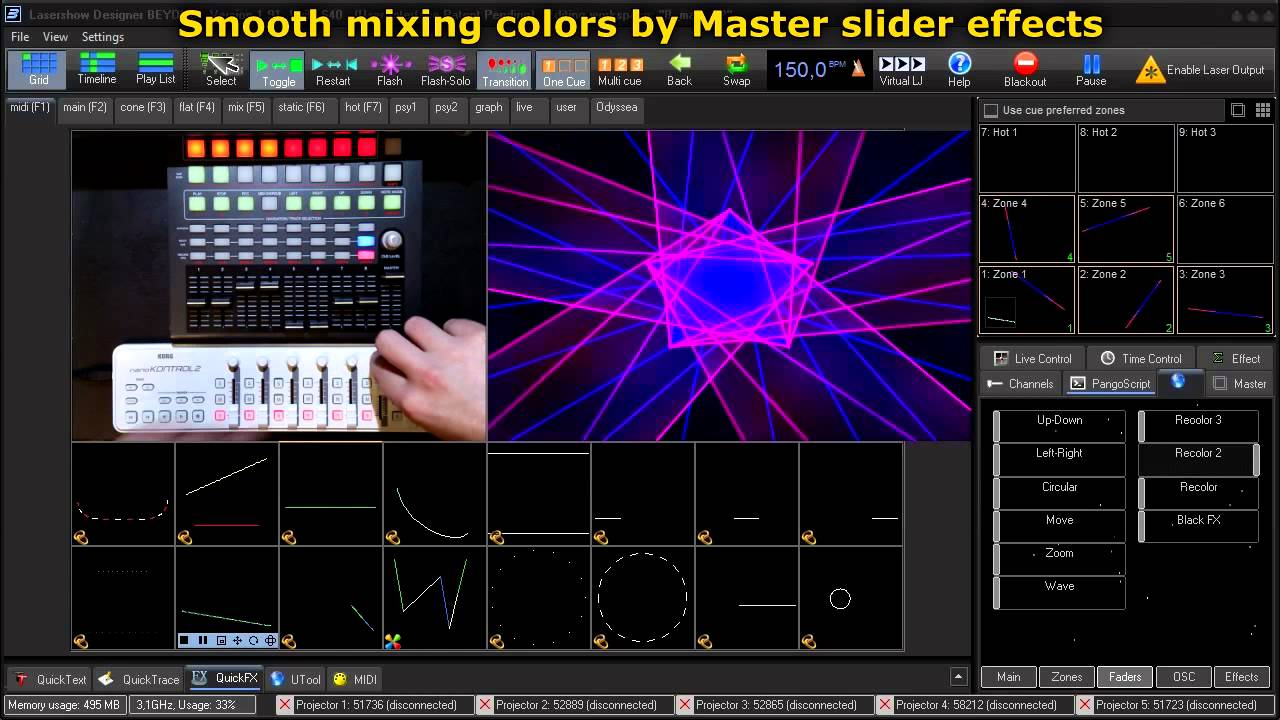Select the 7: Hot 1 zone
The width and height of the screenshot is (1280, 720).
(1027, 158)
